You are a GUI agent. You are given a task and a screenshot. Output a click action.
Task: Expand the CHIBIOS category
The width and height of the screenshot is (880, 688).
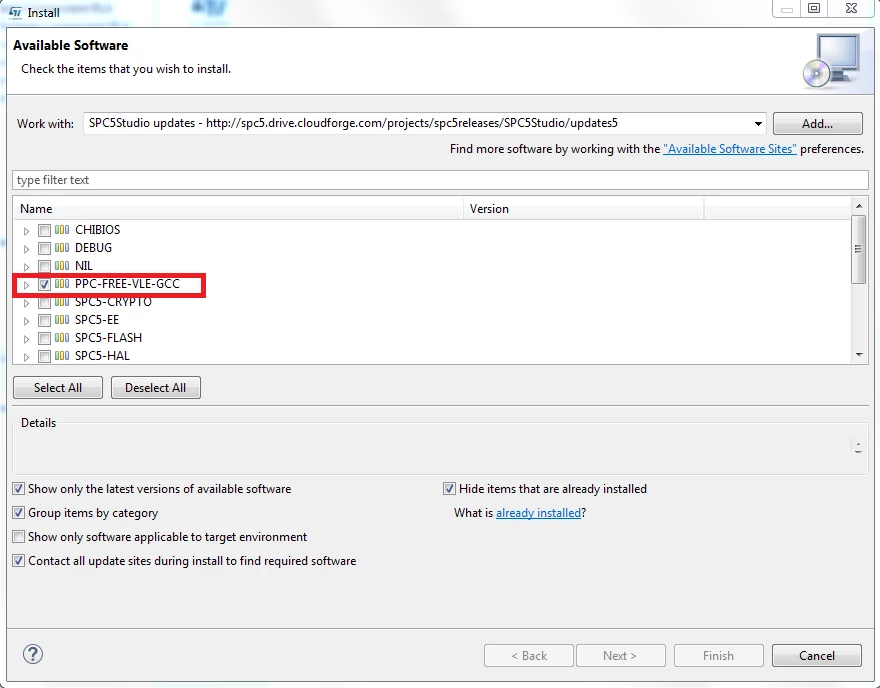(x=26, y=231)
